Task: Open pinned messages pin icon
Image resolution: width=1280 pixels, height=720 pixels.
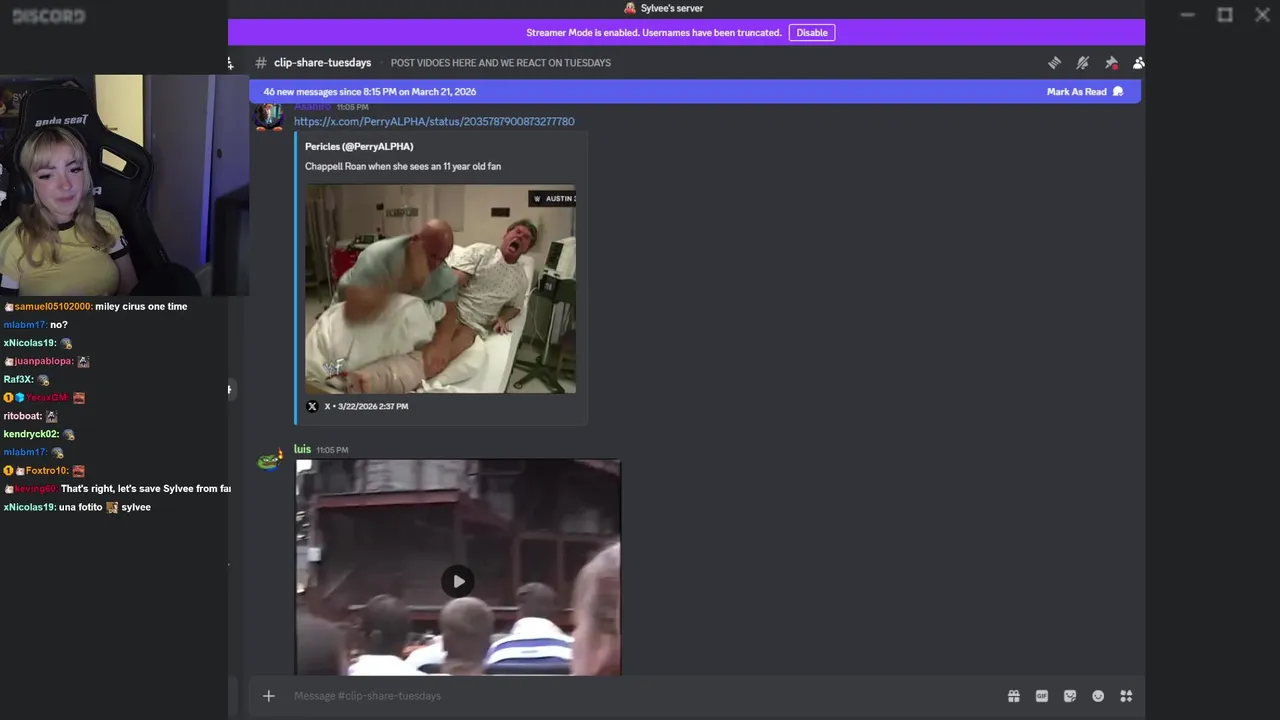Action: point(1111,63)
